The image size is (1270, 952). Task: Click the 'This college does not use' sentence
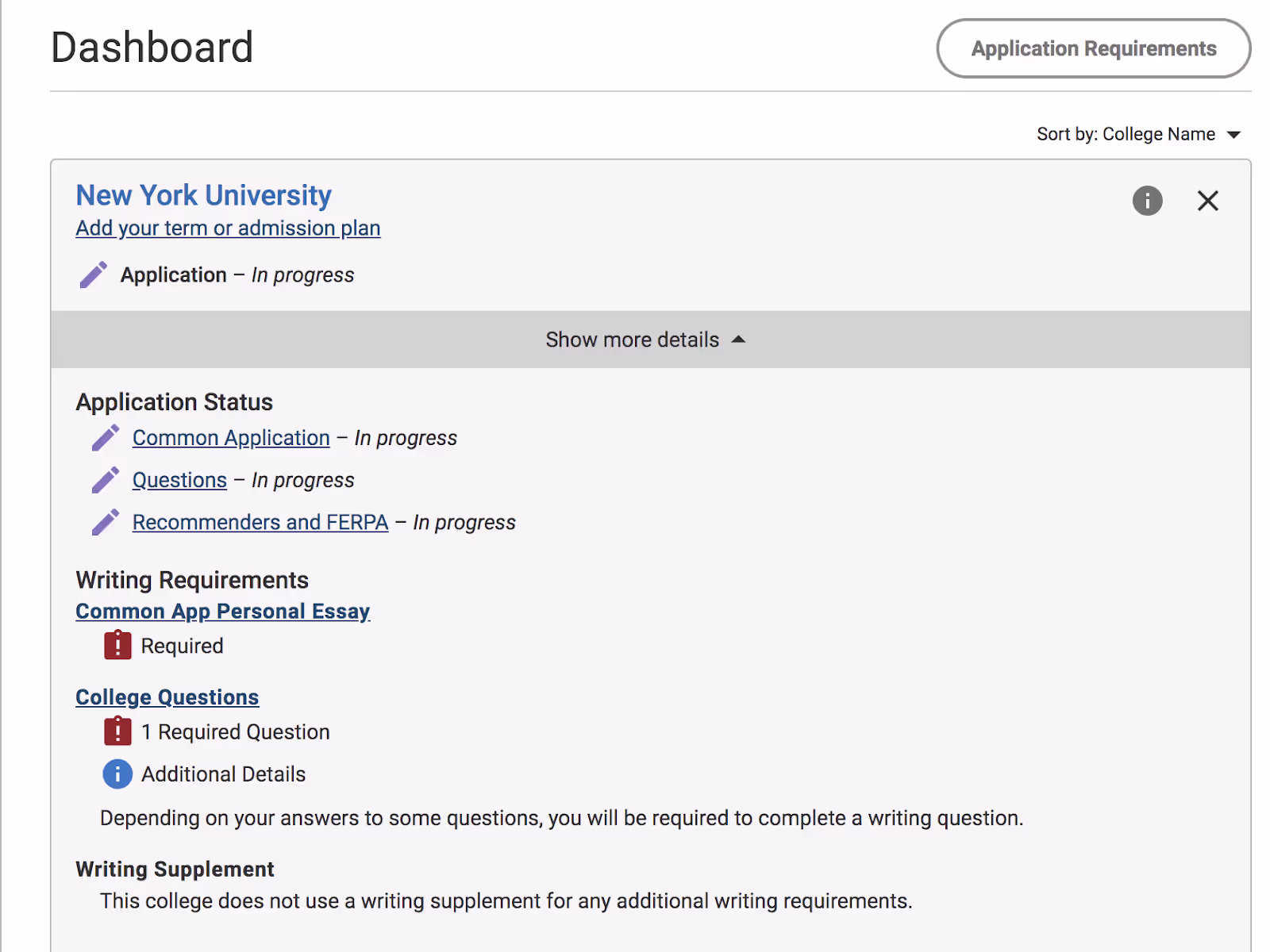(x=506, y=901)
